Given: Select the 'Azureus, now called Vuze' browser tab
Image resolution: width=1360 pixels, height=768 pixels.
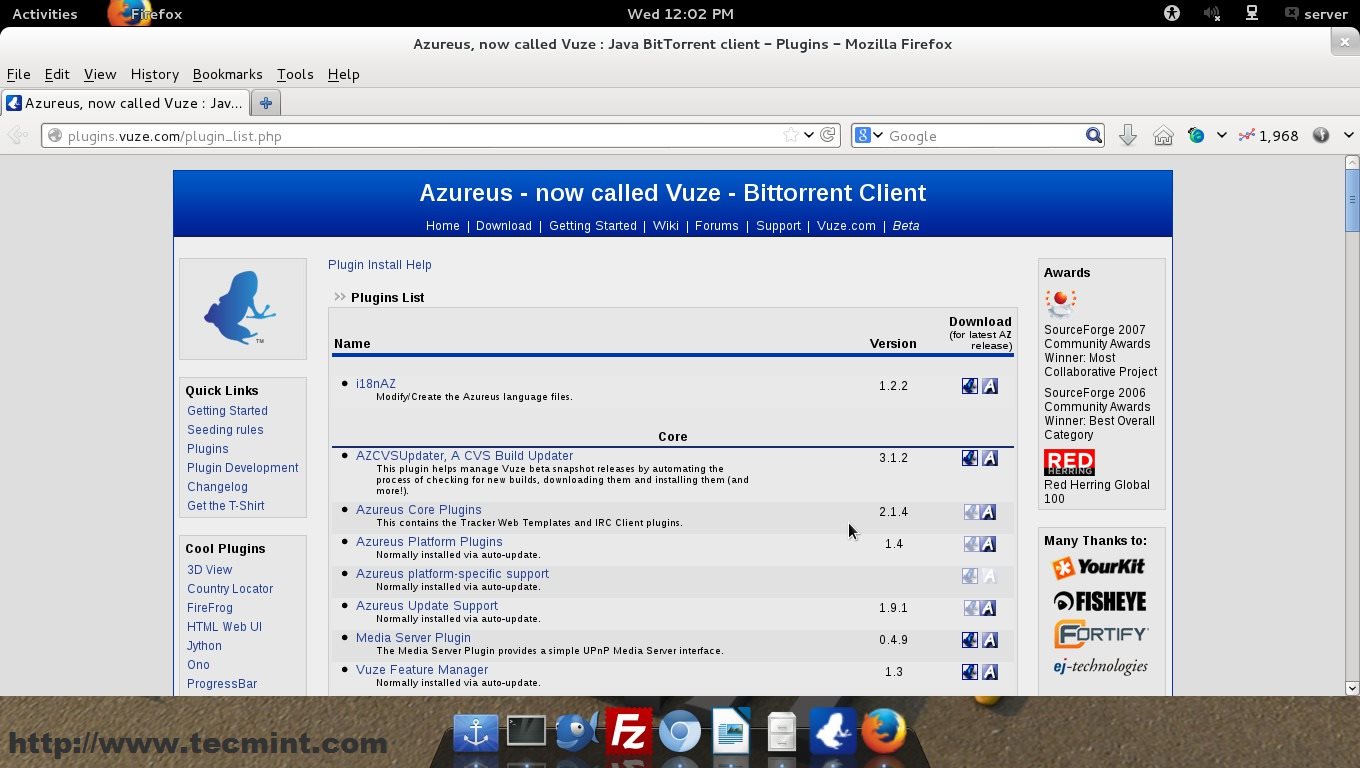Looking at the screenshot, I should [x=125, y=103].
